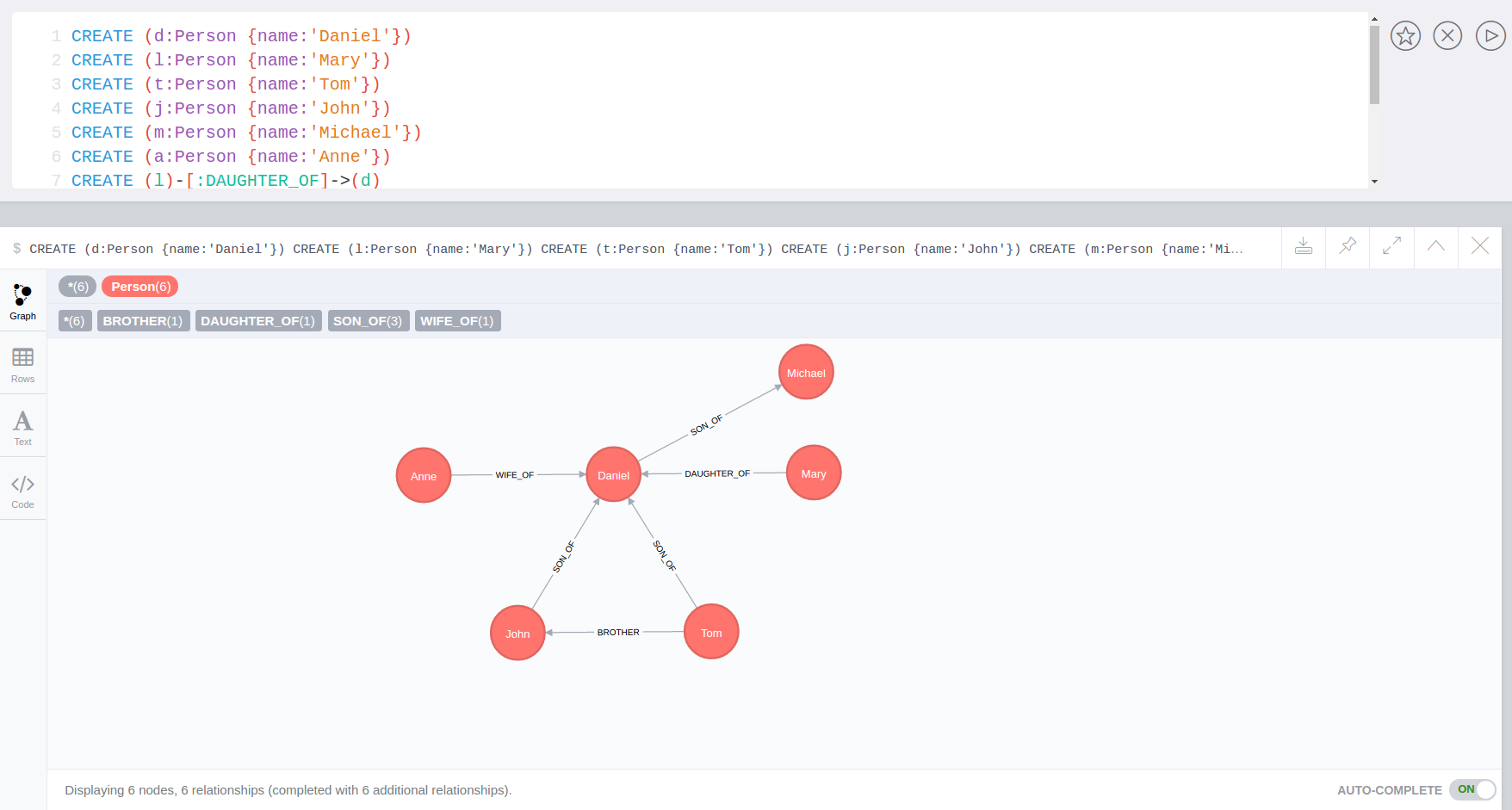Expand the result frame to fullscreen

[1391, 247]
